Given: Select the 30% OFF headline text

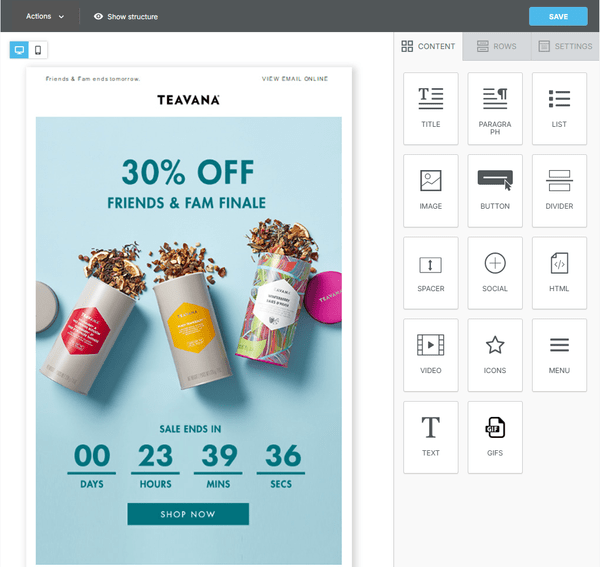Looking at the screenshot, I should coord(188,172).
